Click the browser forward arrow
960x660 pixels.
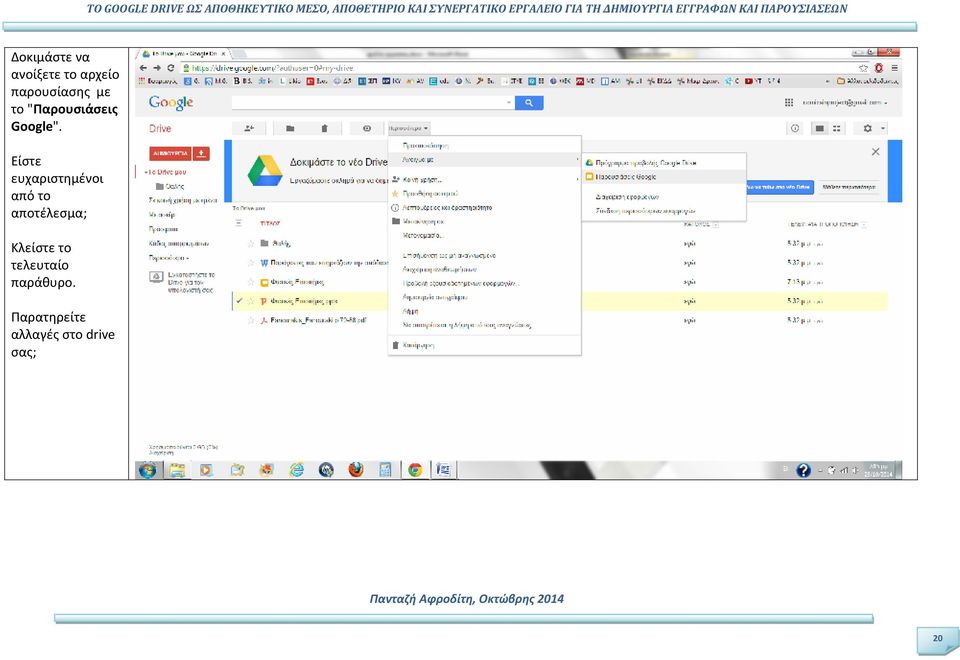pos(157,68)
